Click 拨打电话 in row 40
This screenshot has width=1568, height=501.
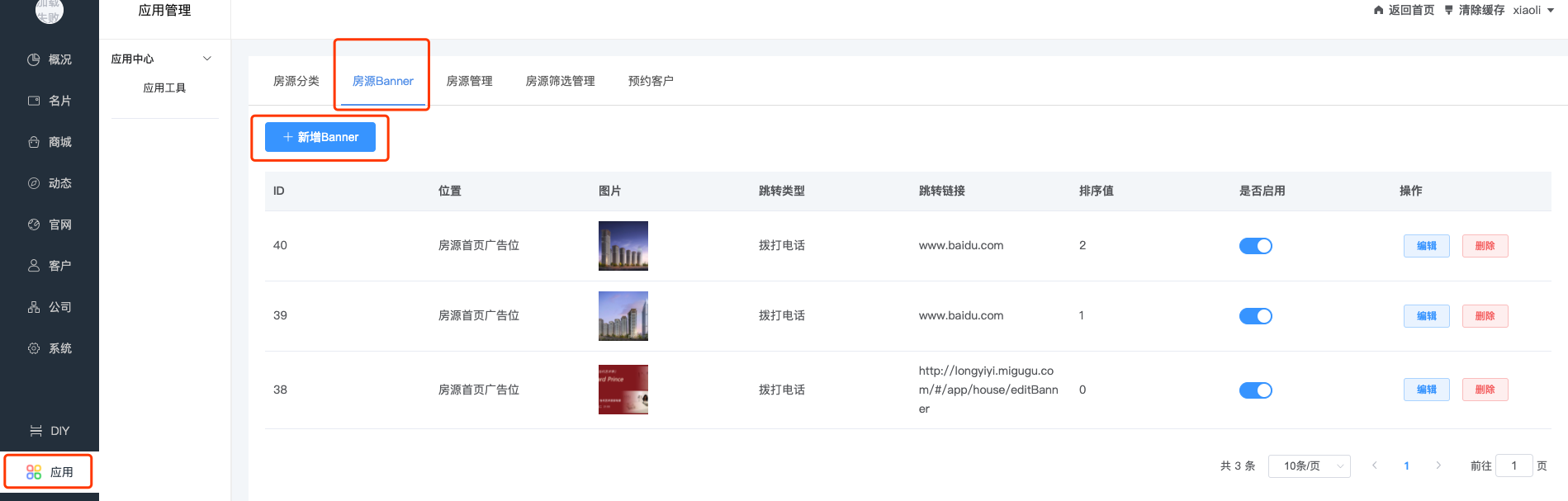point(782,245)
